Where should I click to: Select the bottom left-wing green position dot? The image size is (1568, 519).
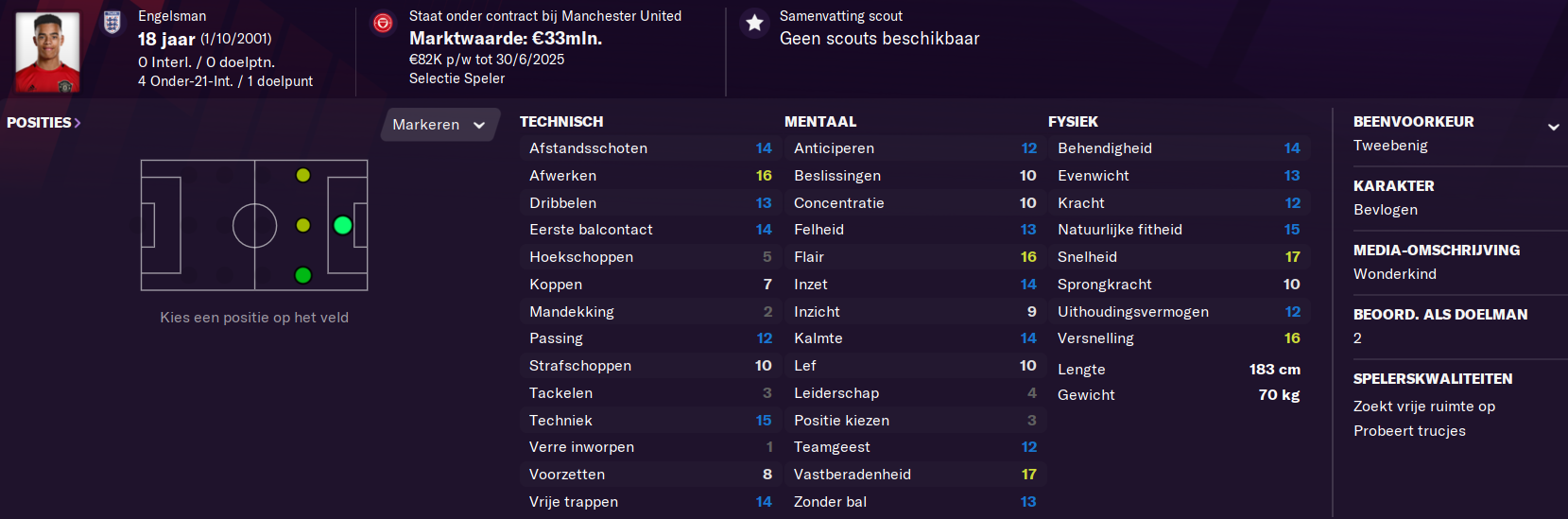coord(303,275)
